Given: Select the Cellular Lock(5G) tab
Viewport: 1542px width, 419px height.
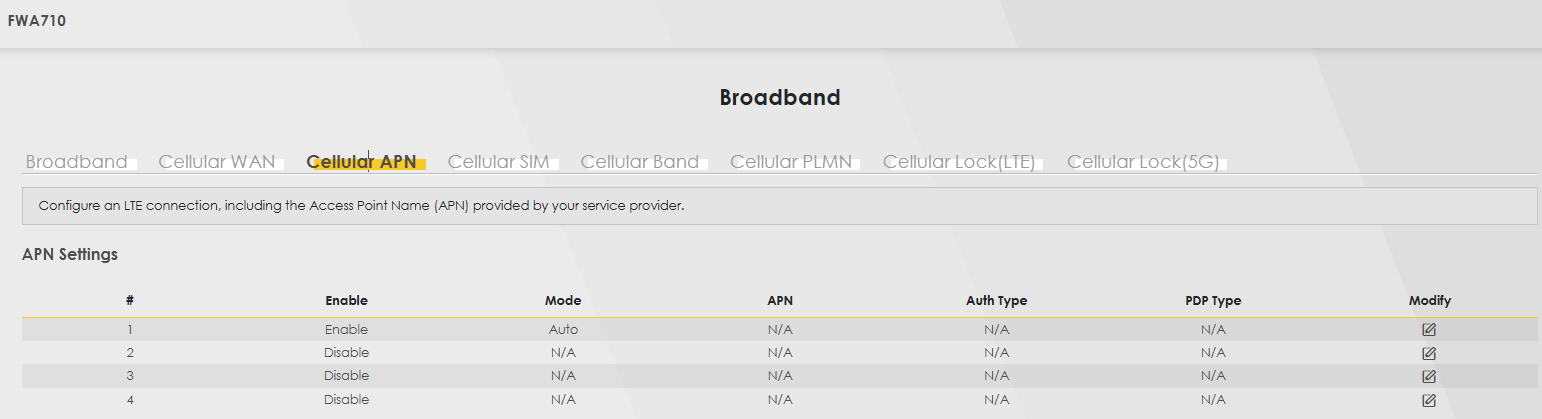Looking at the screenshot, I should pos(1143,162).
